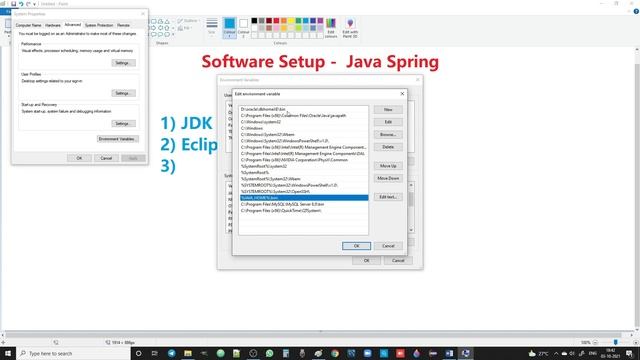Select the triangle shape in Paint's Shapes gallery
Viewport: 640px width, 360px height.
tap(167, 21)
